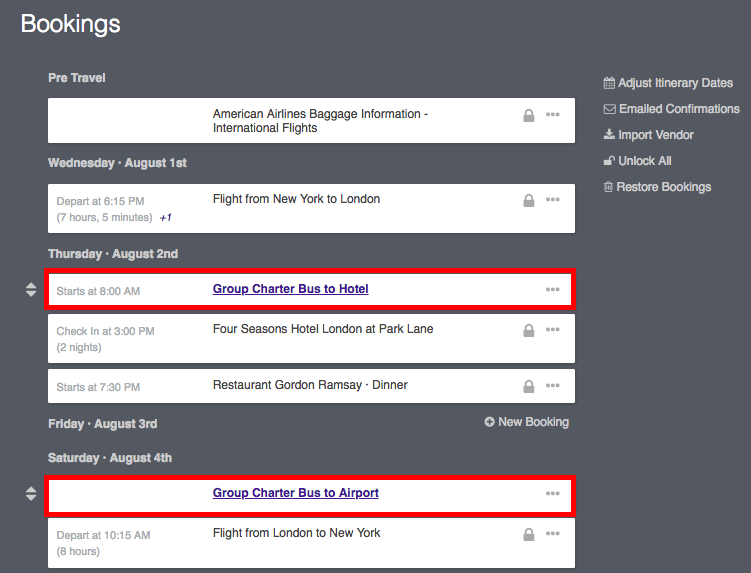
Task: Open Emailed Confirmations
Action: [x=671, y=109]
